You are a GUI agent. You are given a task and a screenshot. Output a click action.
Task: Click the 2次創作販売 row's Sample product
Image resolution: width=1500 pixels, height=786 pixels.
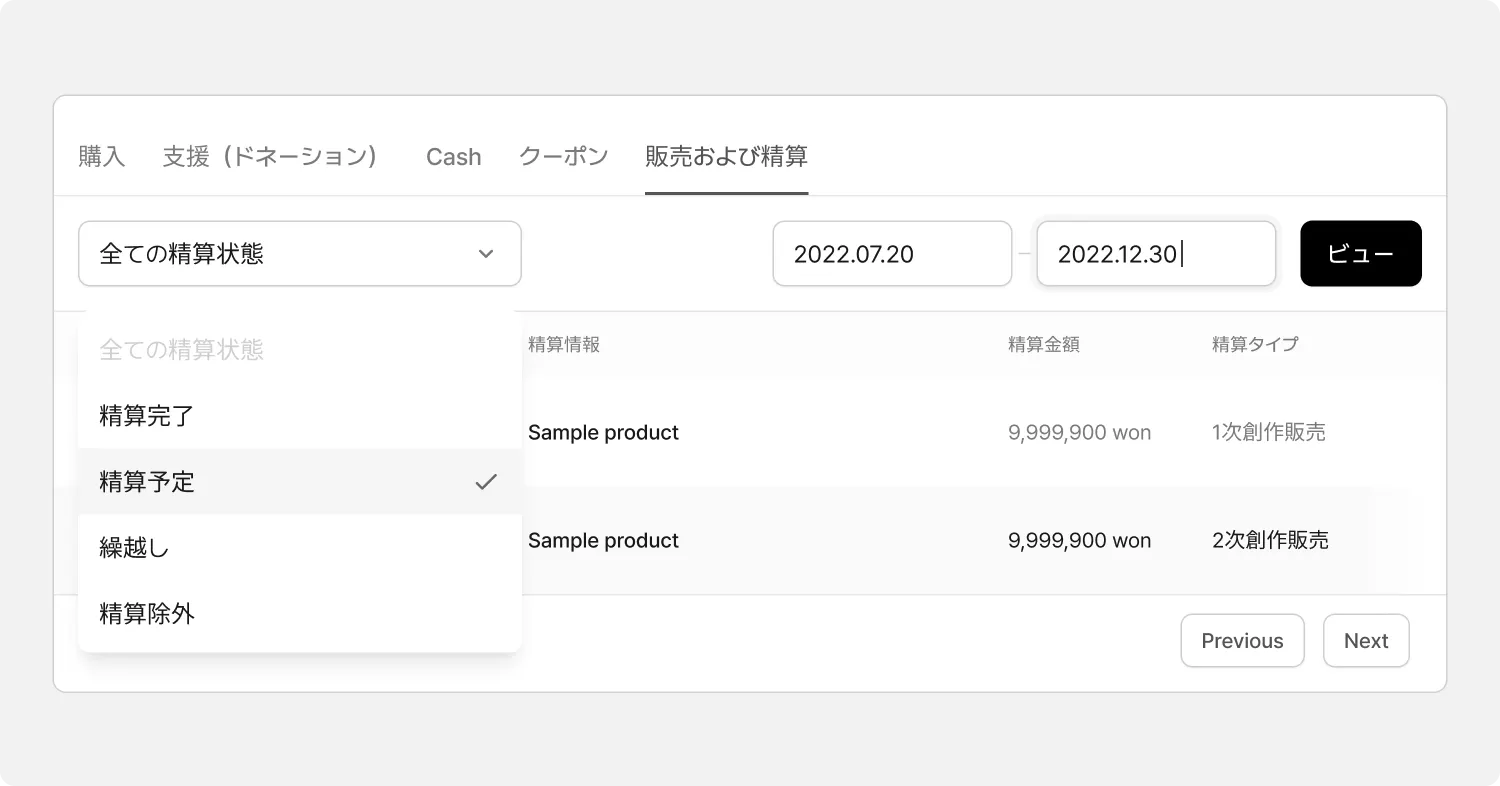603,541
